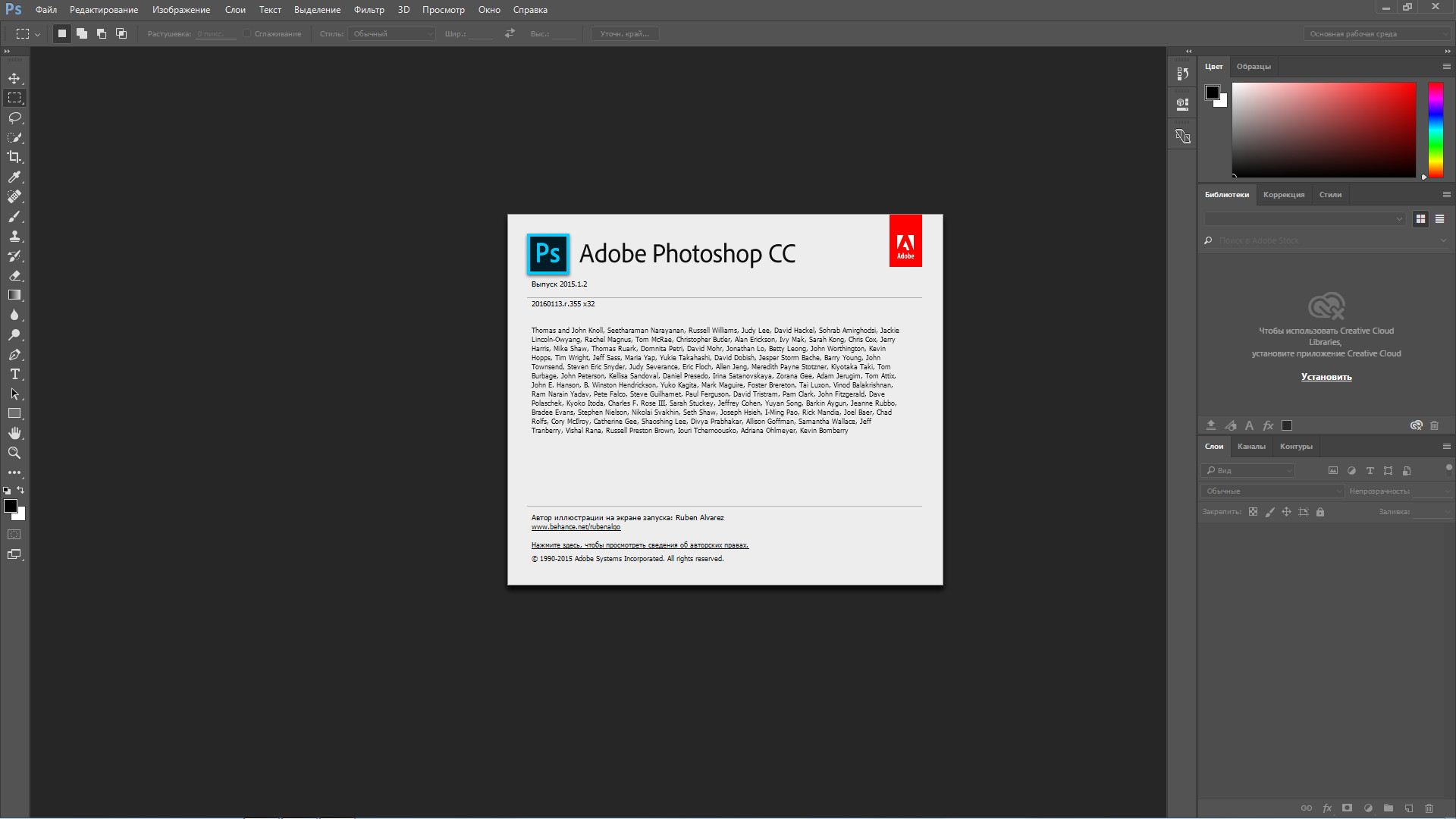The width and height of the screenshot is (1456, 819).
Task: Select the Healing Brush tool
Action: coord(14,196)
